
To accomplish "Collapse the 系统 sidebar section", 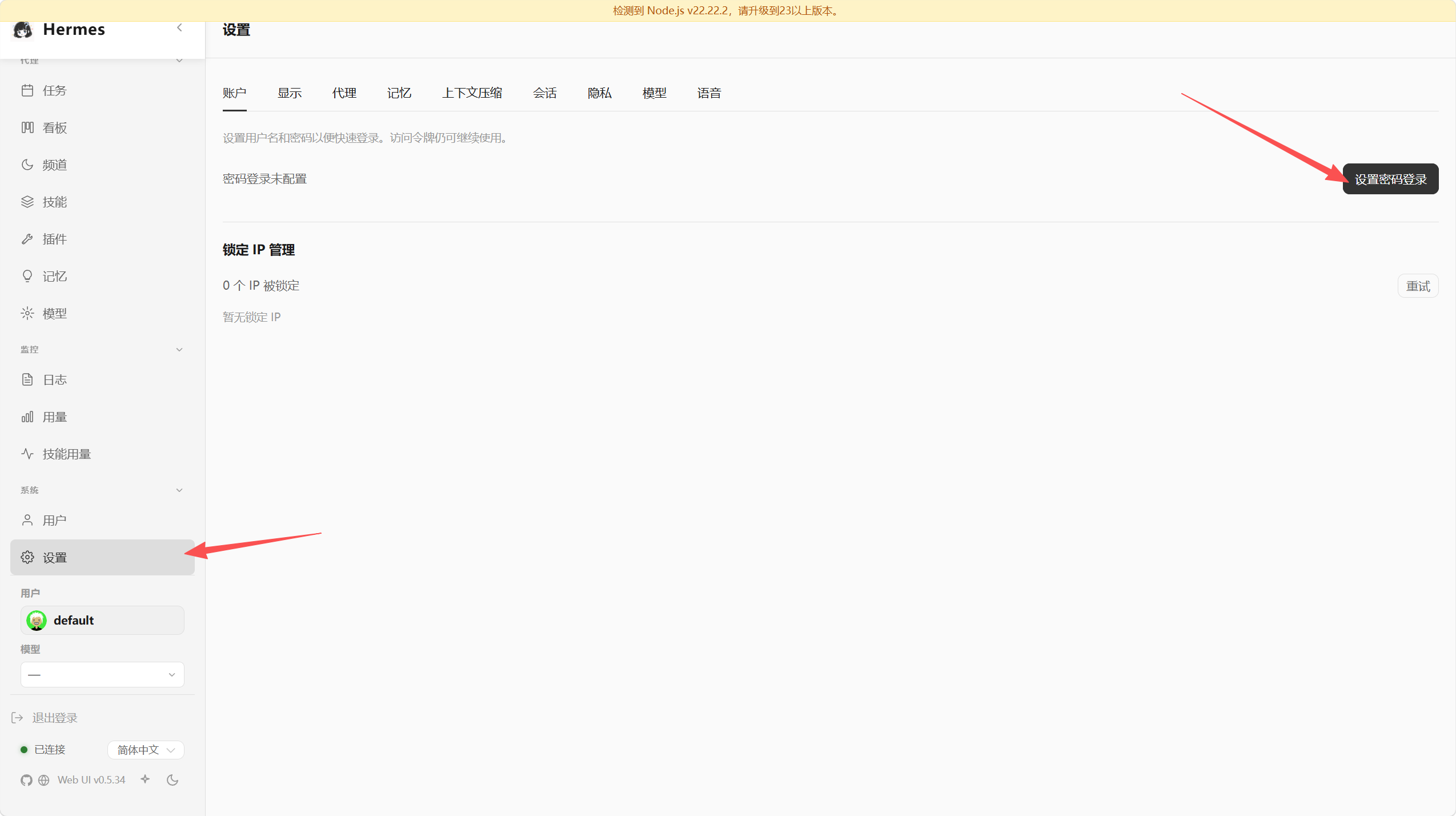I will (x=179, y=490).
